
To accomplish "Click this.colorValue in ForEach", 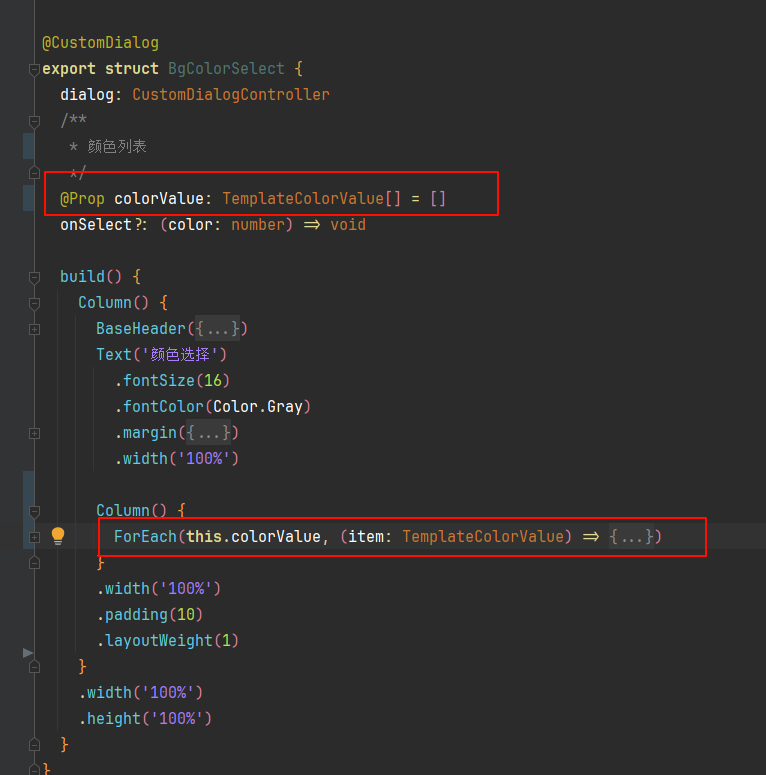I will (254, 537).
